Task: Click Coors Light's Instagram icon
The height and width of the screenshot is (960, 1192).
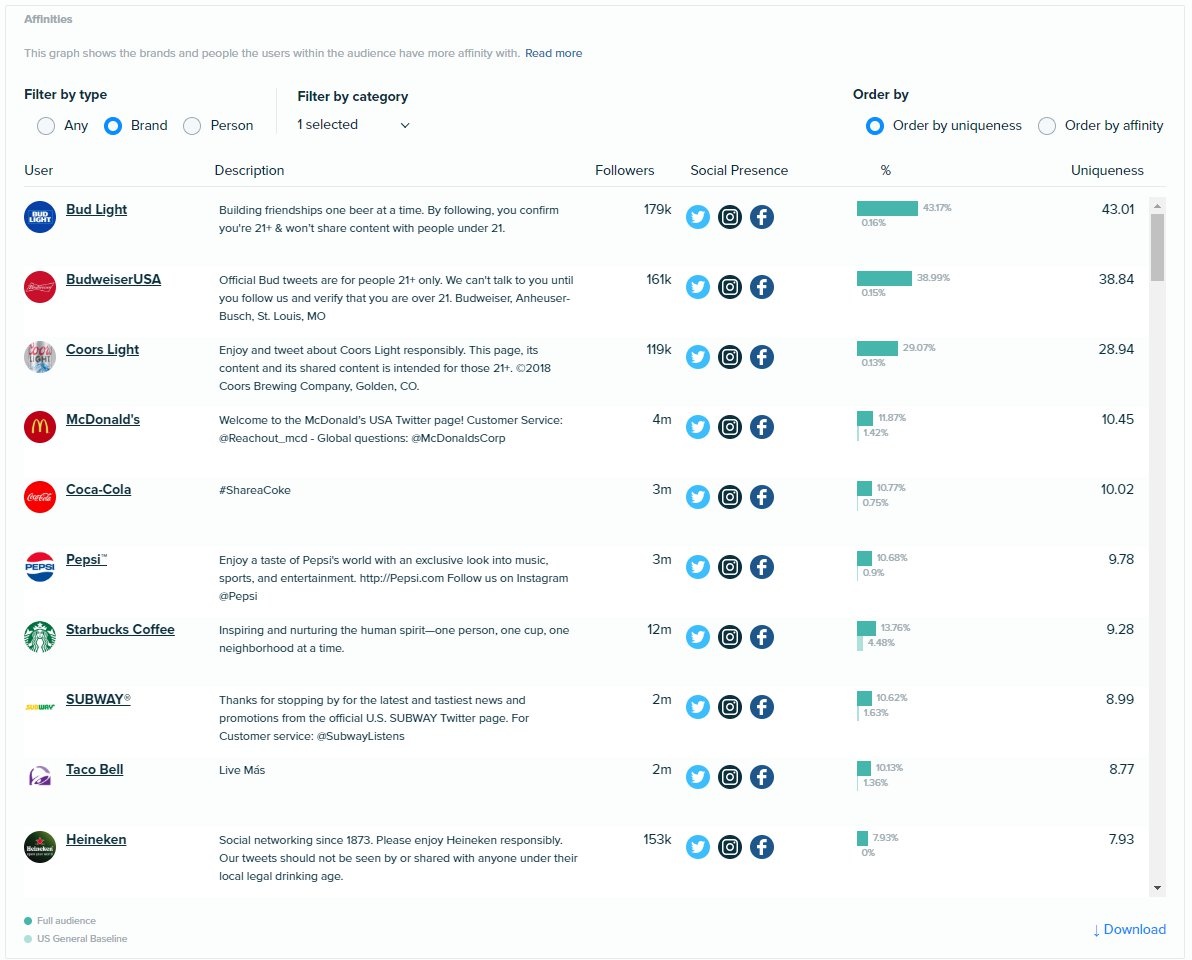Action: click(x=730, y=356)
